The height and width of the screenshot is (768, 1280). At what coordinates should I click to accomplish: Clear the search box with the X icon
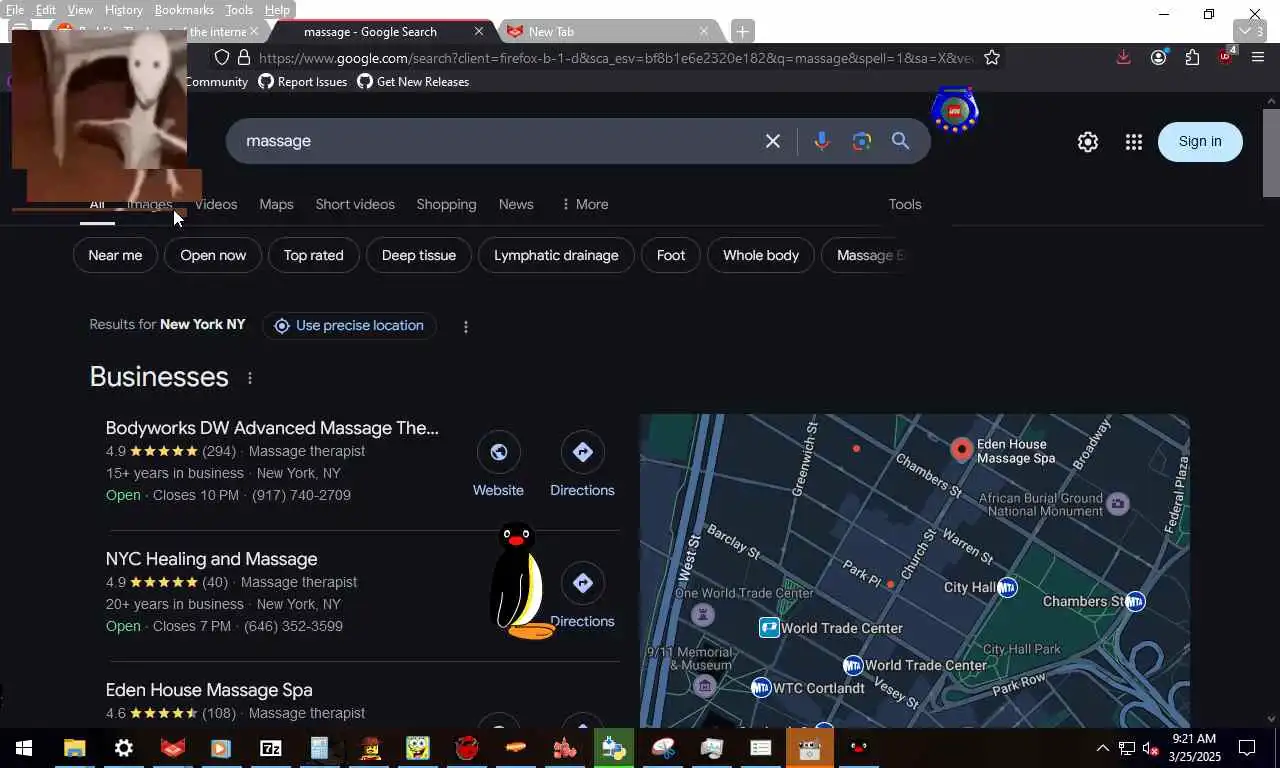tap(772, 141)
